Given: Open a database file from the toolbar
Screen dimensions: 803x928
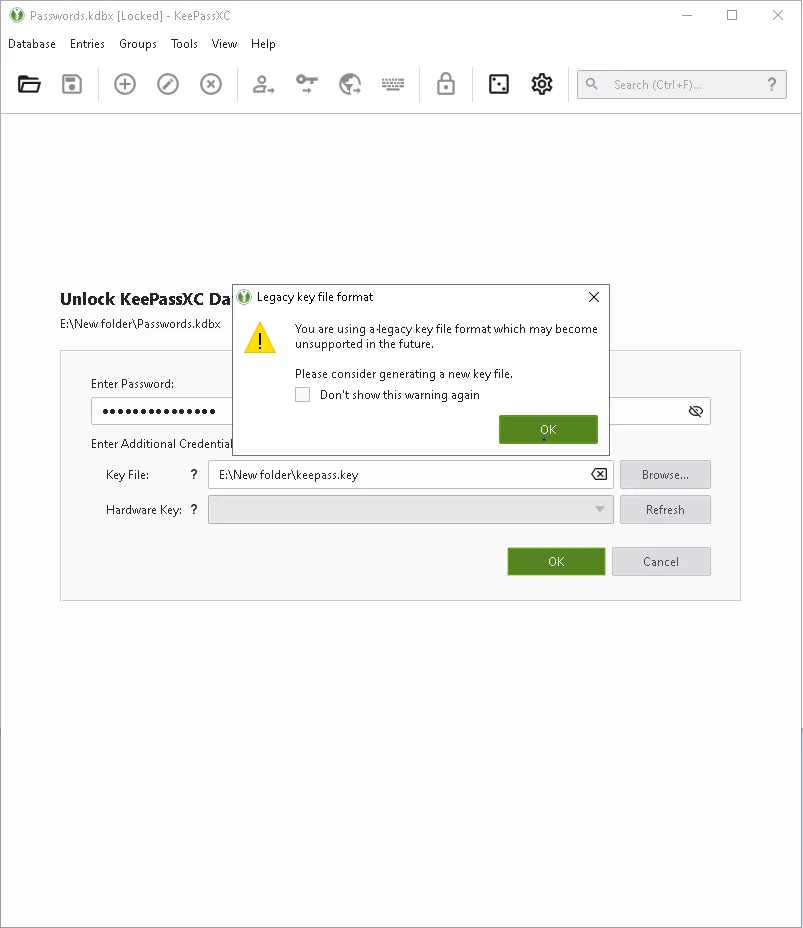Looking at the screenshot, I should [x=28, y=84].
